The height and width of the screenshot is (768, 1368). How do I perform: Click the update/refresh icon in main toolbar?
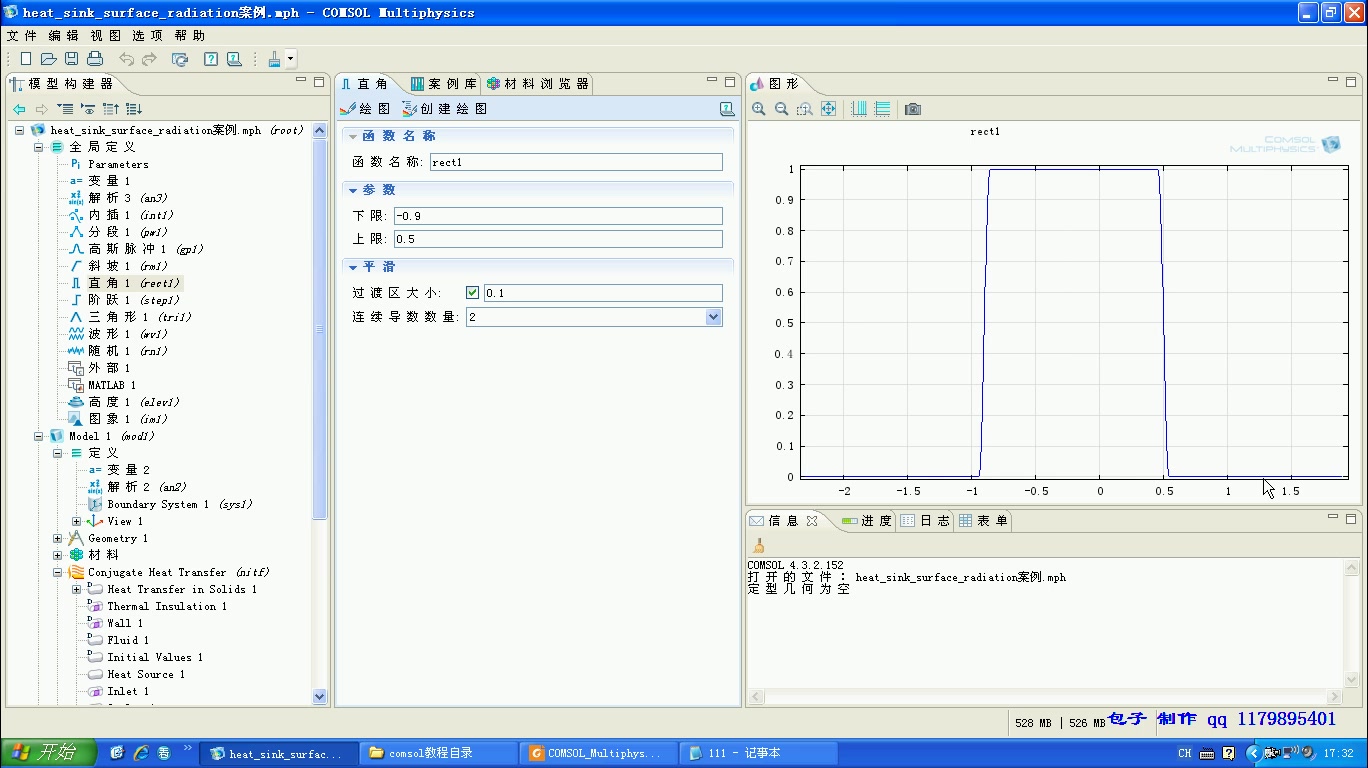180,59
